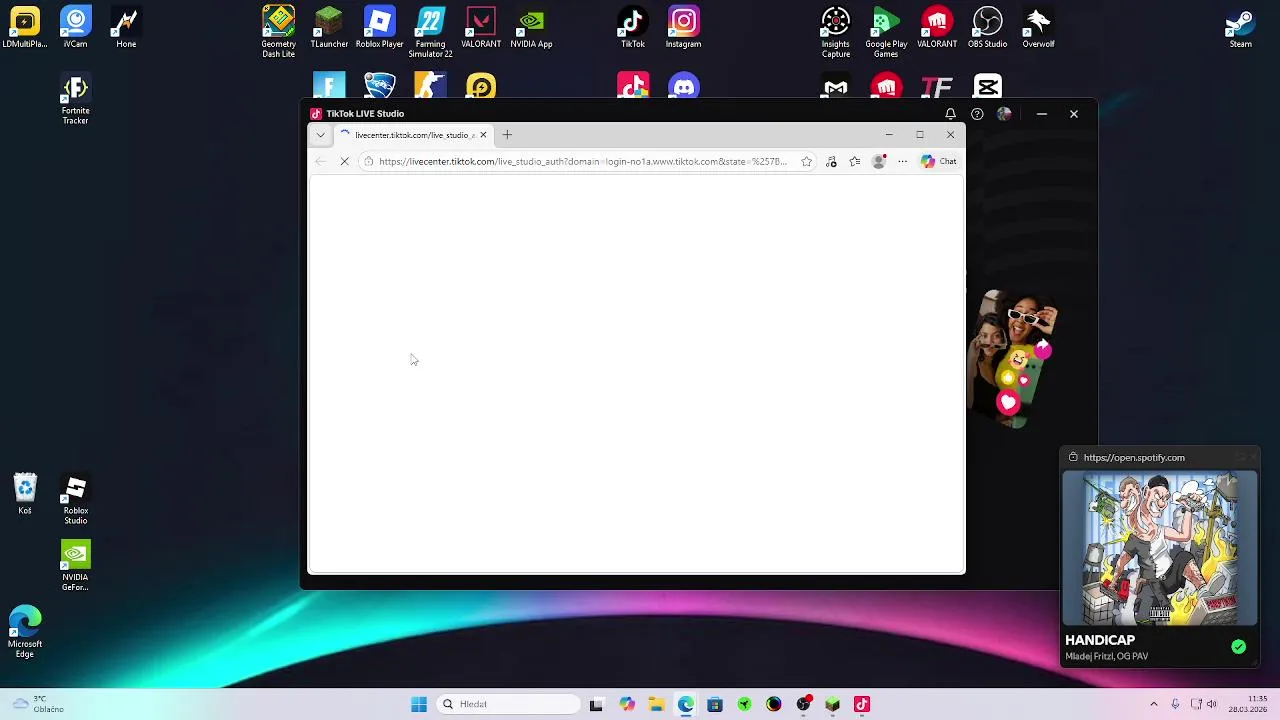1280x720 pixels.
Task: Open a new browser tab
Action: coord(507,135)
